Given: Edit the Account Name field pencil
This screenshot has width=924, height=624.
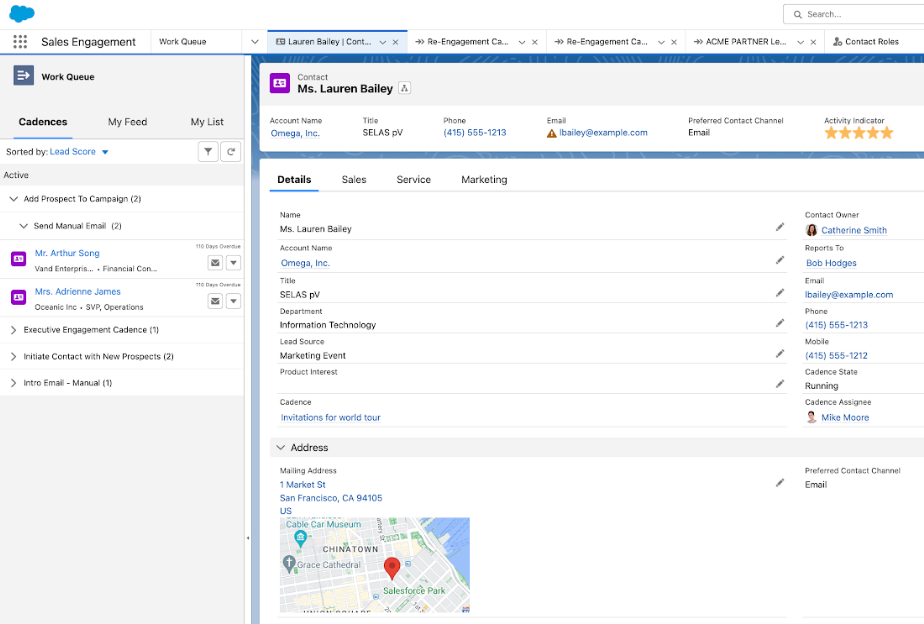Looking at the screenshot, I should [780, 260].
